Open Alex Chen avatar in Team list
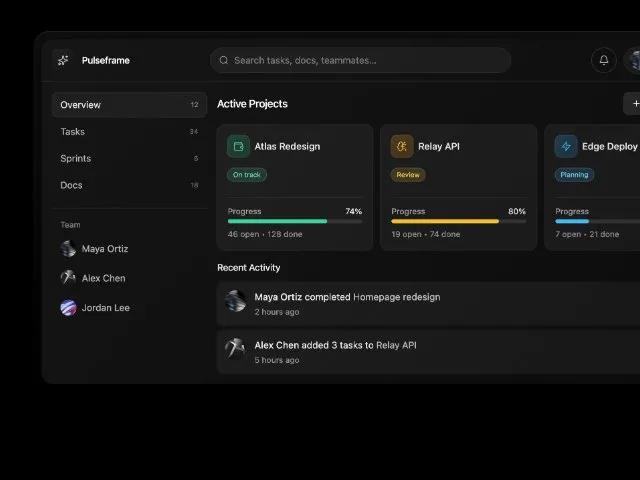Screen dimensions: 640x480 click(68, 278)
